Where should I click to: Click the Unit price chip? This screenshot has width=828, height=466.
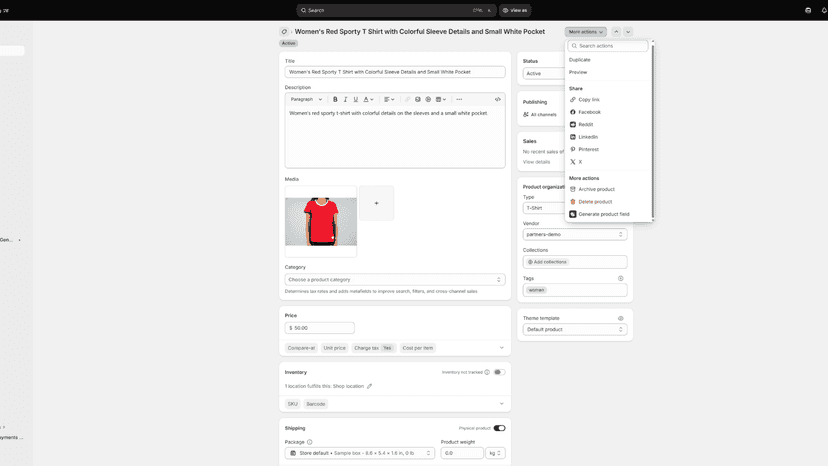tap(334, 348)
